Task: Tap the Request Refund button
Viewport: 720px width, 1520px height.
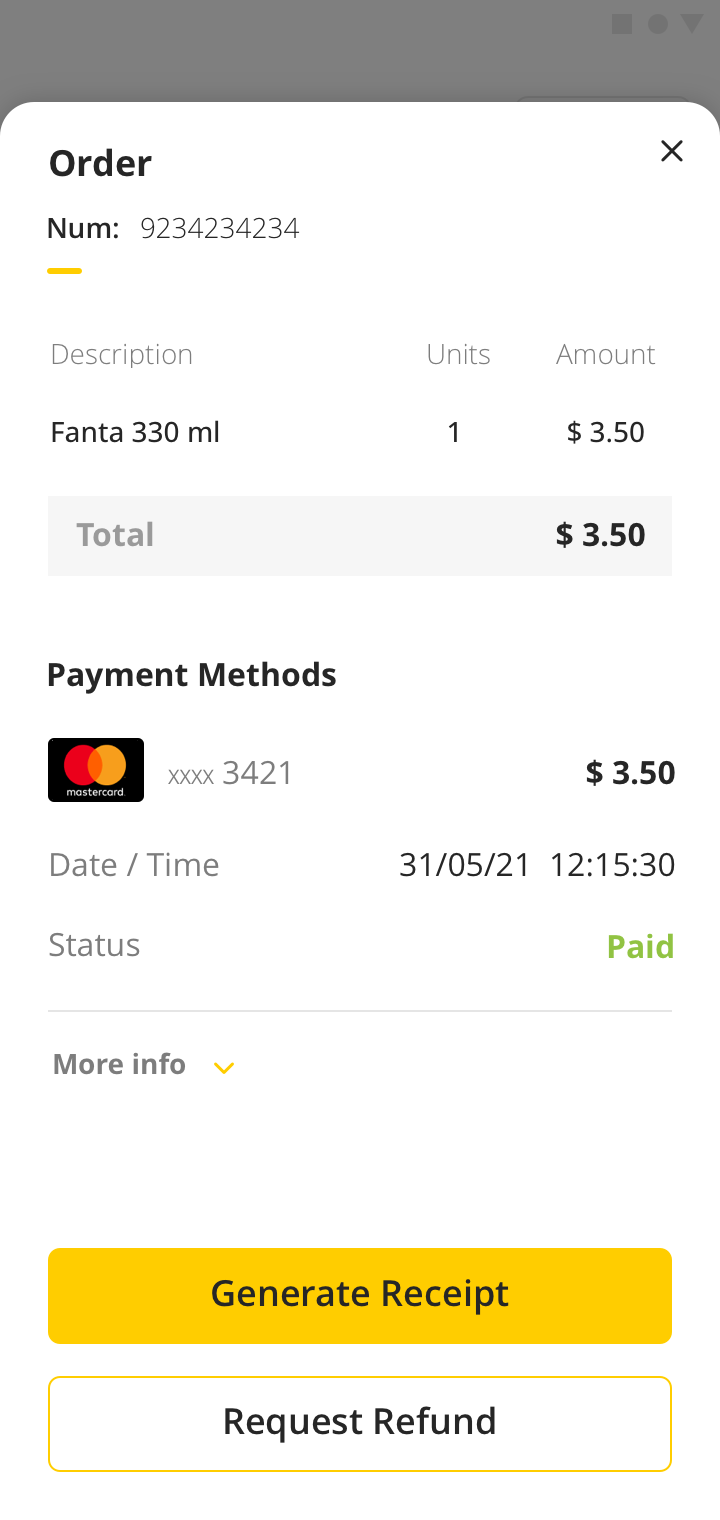Action: click(x=360, y=1423)
